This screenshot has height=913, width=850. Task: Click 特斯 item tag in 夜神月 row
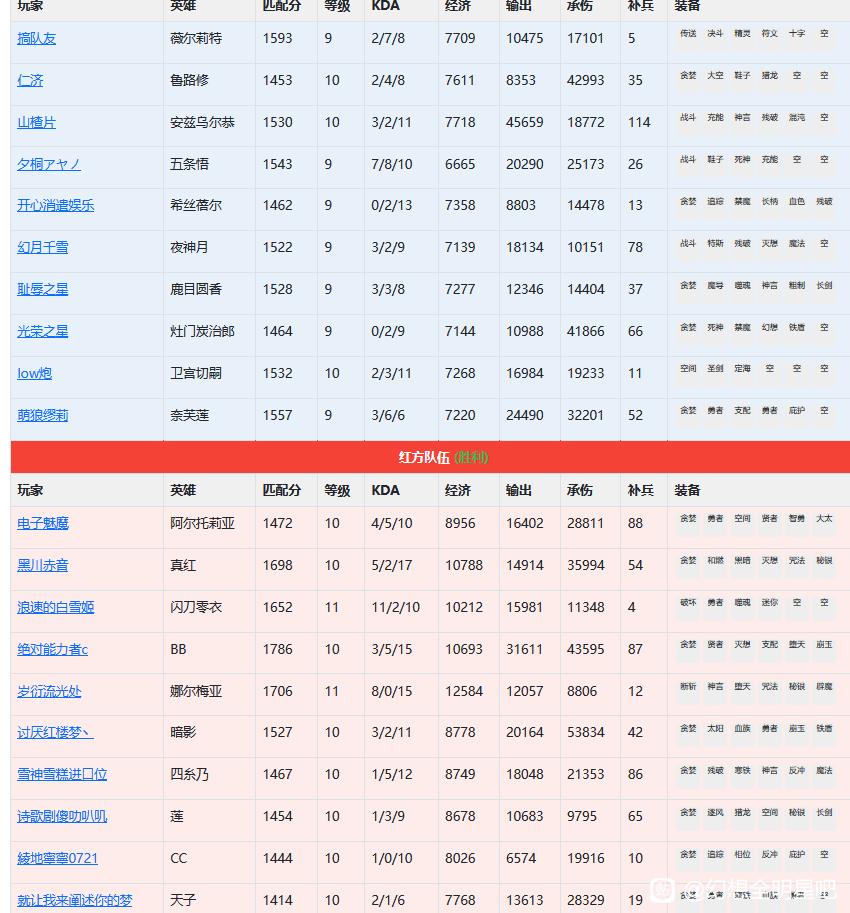pyautogui.click(x=716, y=243)
